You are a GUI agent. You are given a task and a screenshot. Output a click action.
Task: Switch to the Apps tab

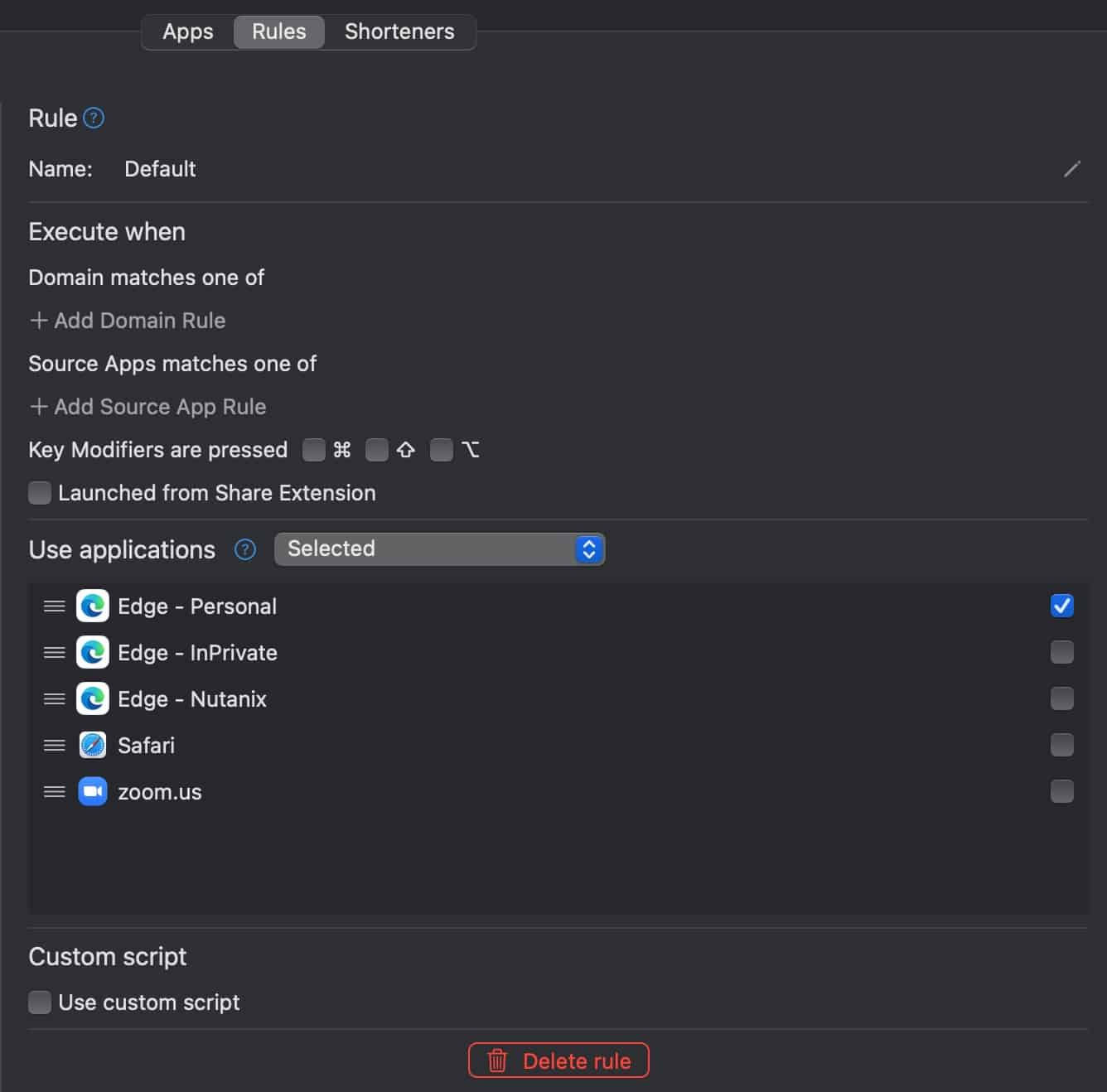[188, 31]
